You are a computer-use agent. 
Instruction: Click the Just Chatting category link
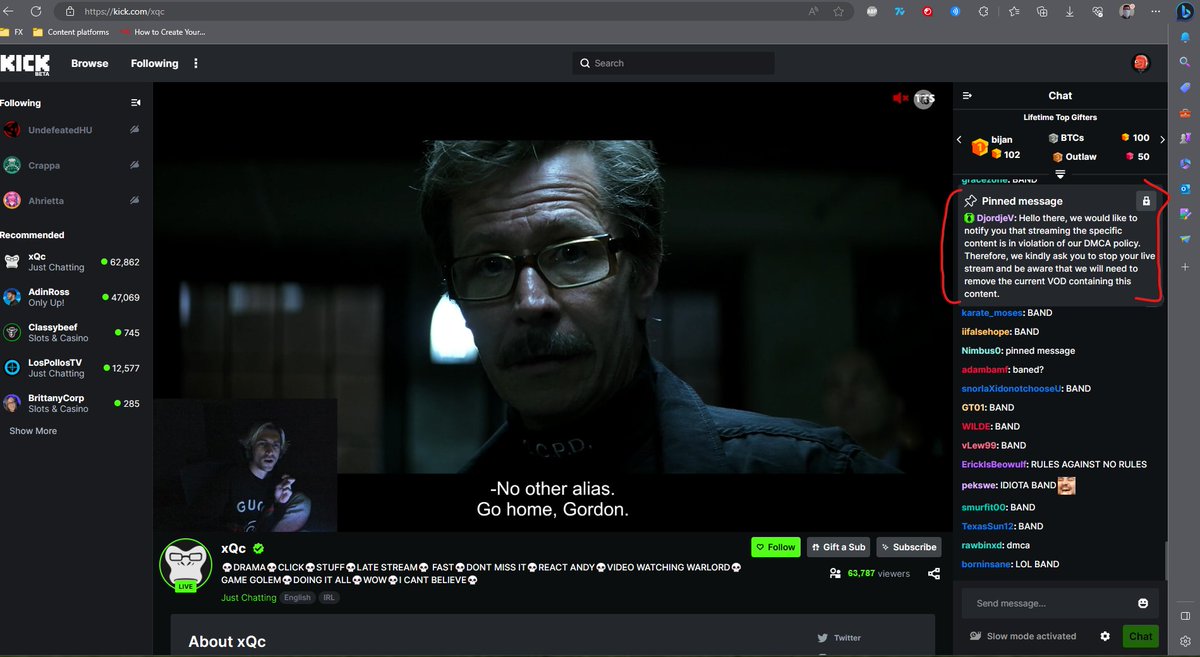pos(248,598)
